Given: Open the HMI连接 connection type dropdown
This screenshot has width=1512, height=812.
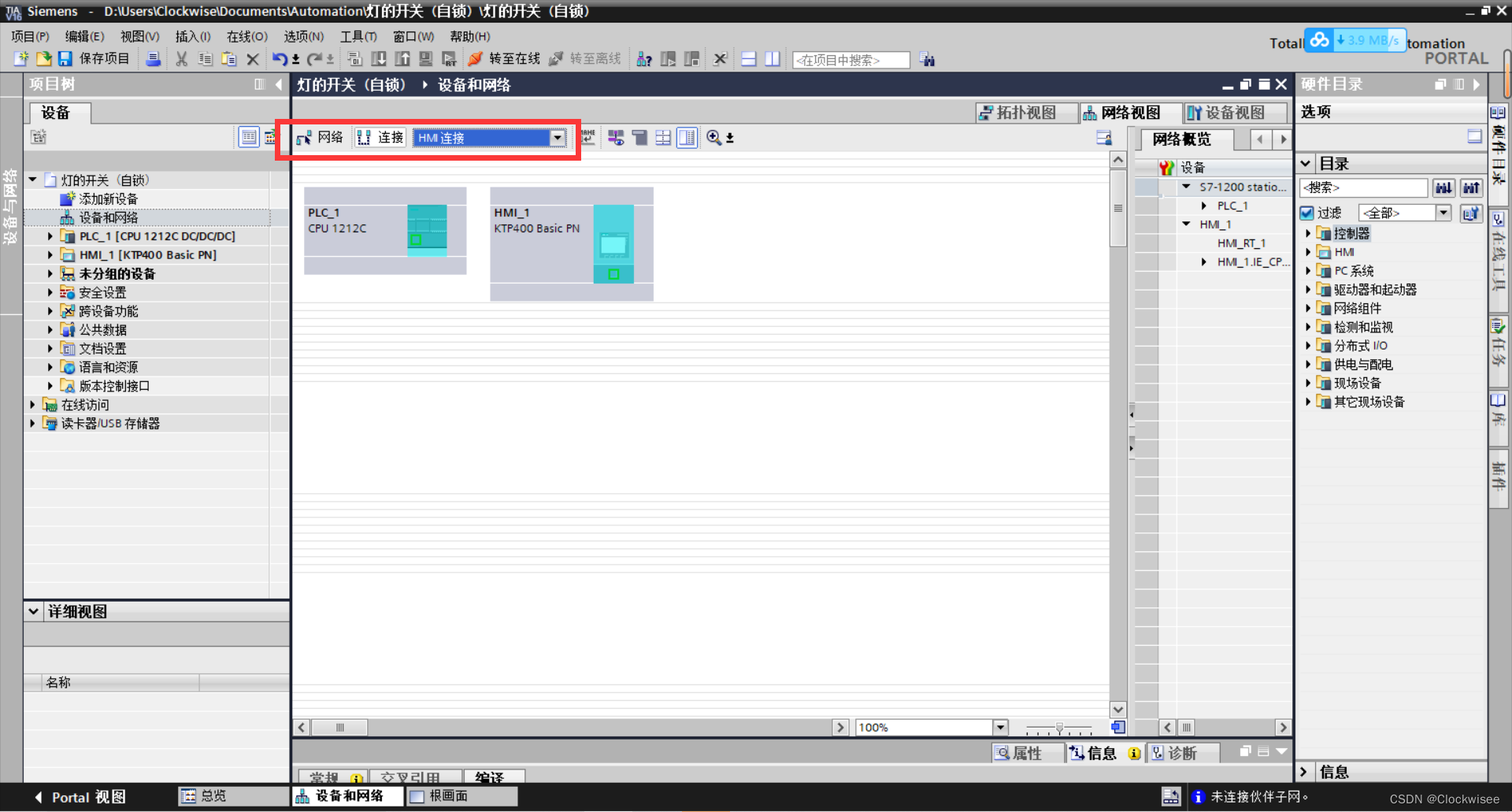Looking at the screenshot, I should click(x=558, y=138).
